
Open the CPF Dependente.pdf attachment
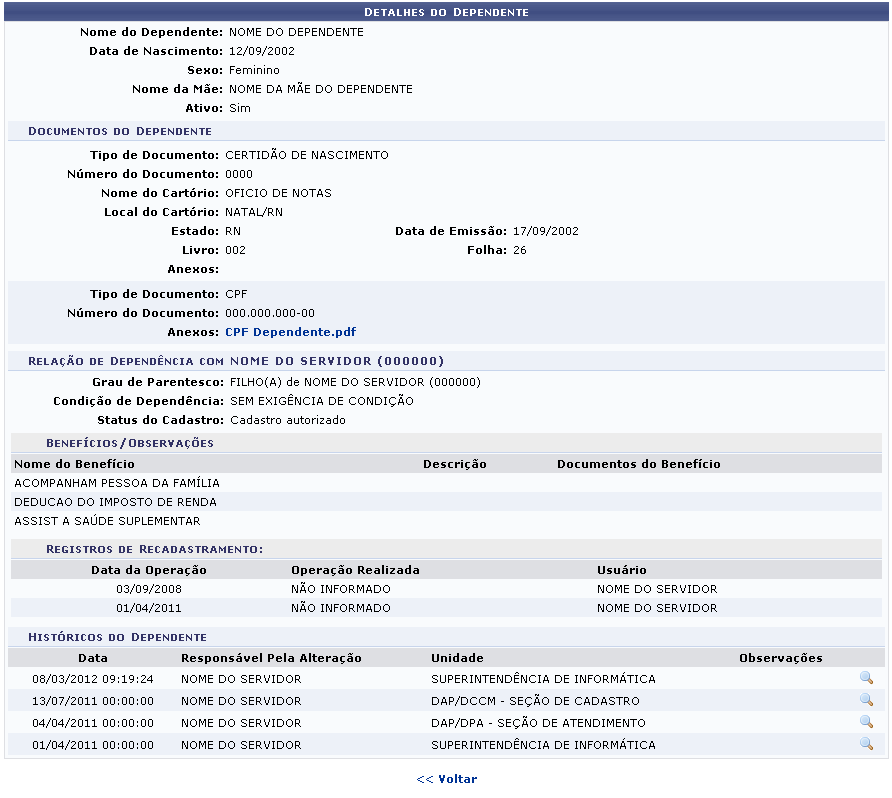(290, 332)
